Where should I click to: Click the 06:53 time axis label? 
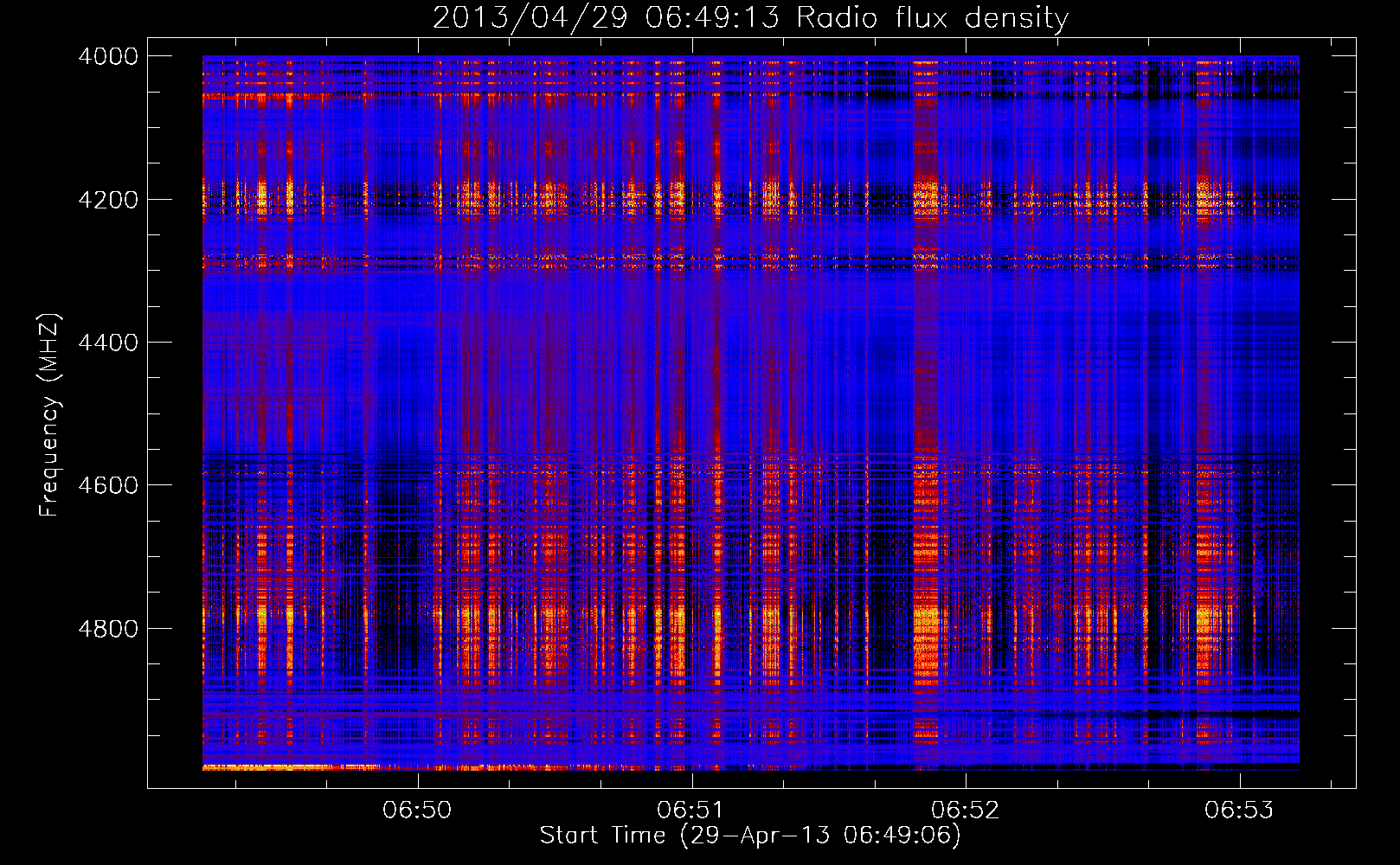(1239, 810)
